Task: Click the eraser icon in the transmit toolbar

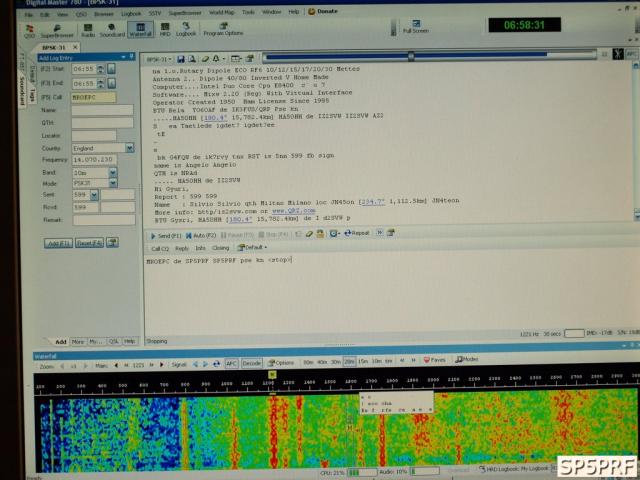Action: 309,234
